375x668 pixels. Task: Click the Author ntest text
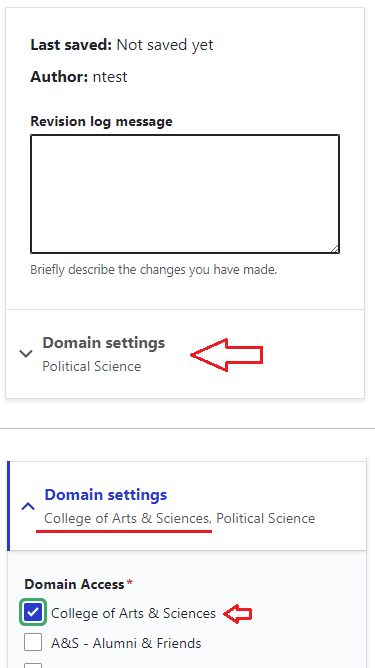[79, 77]
